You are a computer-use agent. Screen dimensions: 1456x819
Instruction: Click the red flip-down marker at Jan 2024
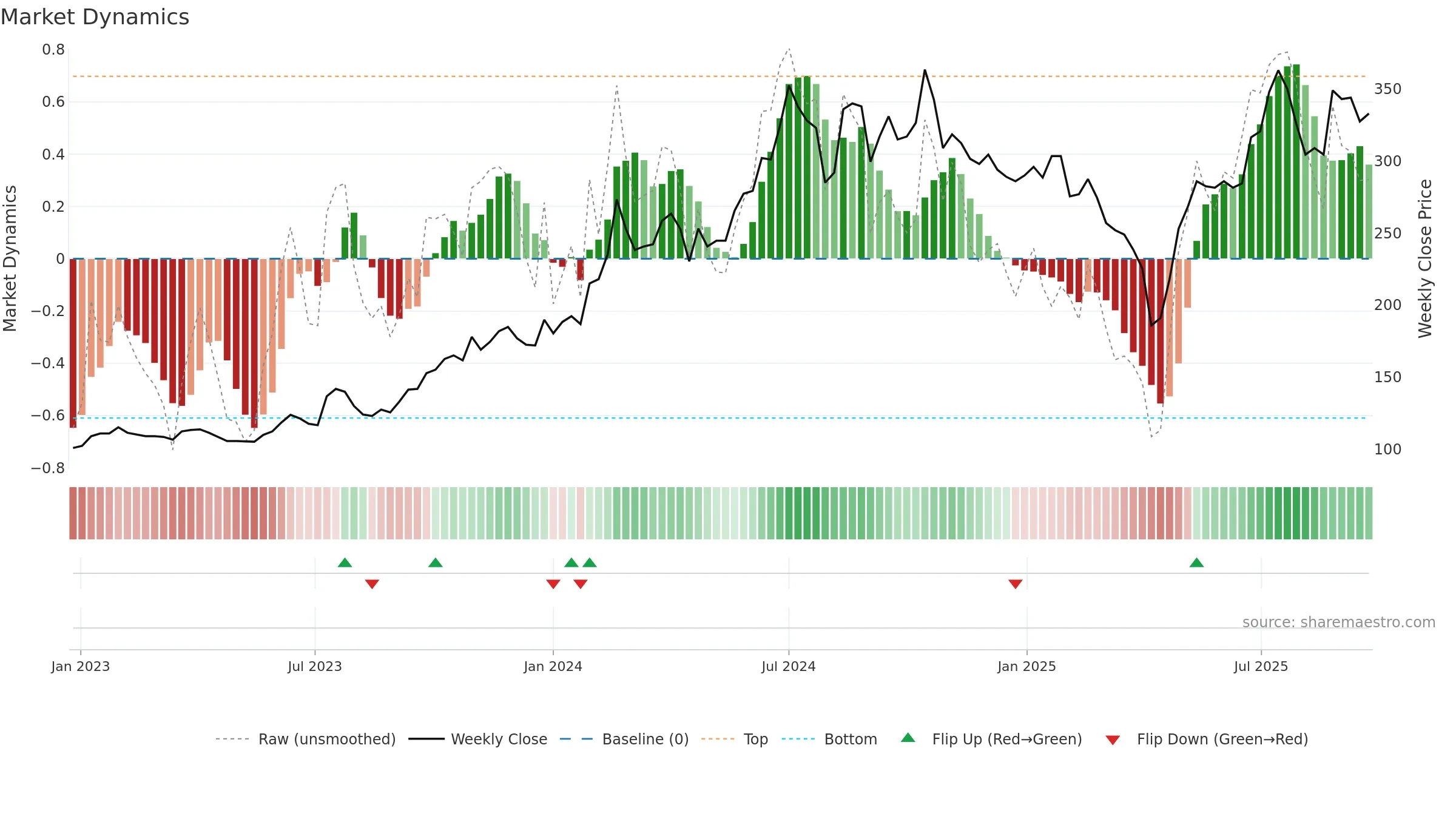553,584
